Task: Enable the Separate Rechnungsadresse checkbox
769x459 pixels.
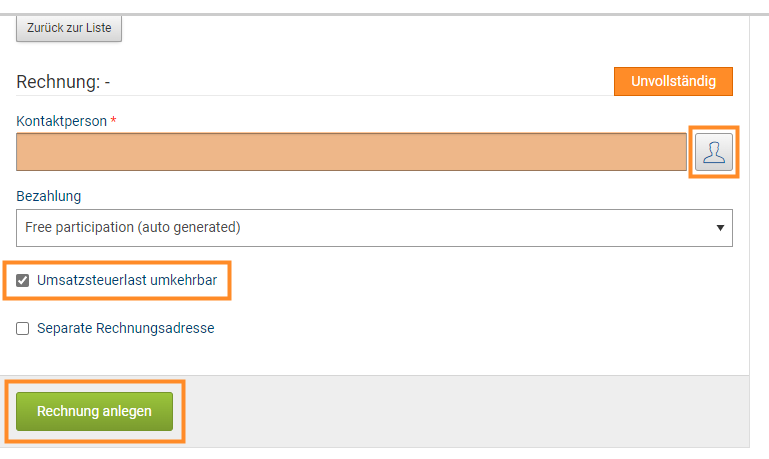Action: click(x=23, y=328)
